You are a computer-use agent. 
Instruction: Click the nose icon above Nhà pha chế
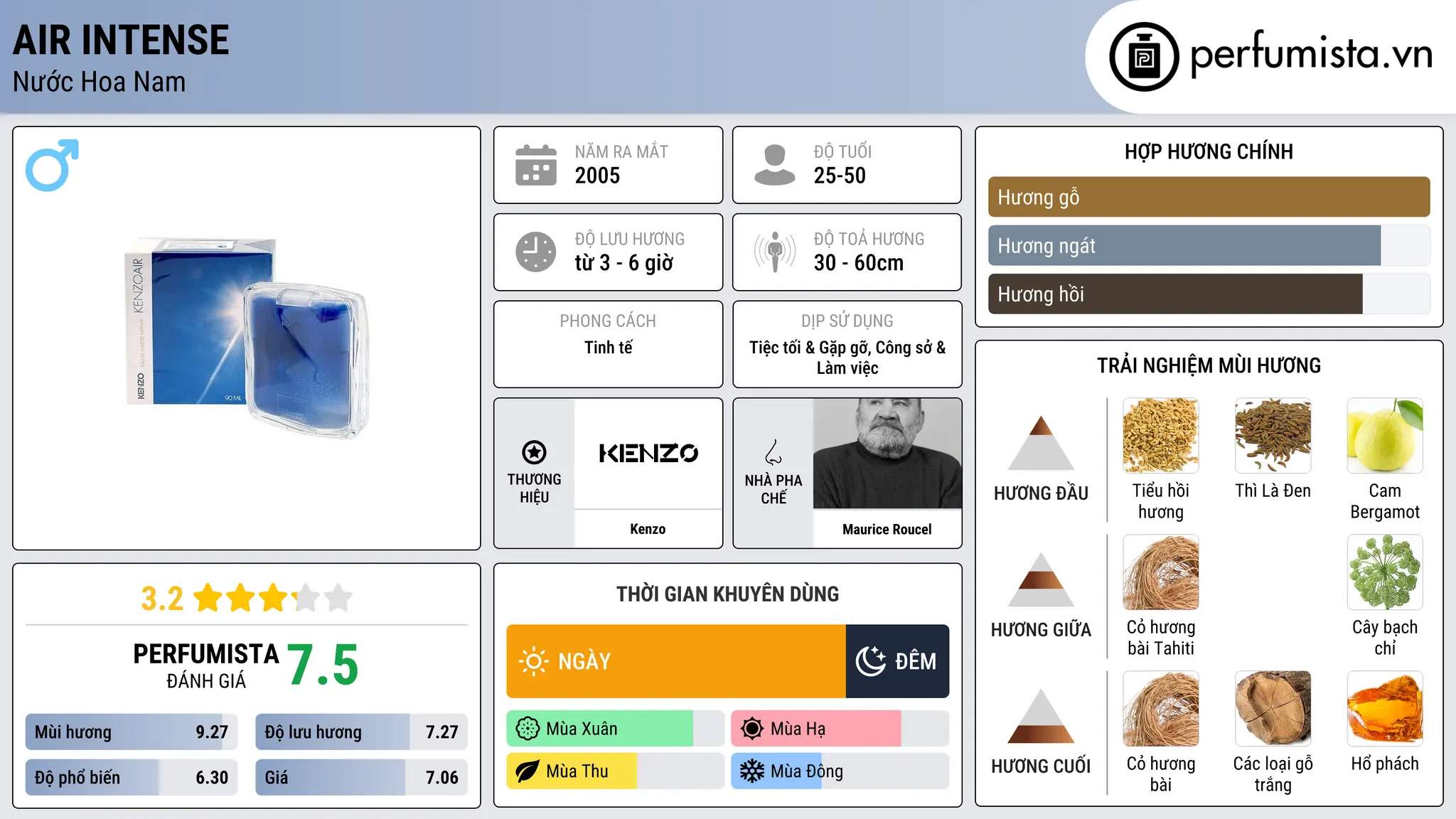pos(773,452)
